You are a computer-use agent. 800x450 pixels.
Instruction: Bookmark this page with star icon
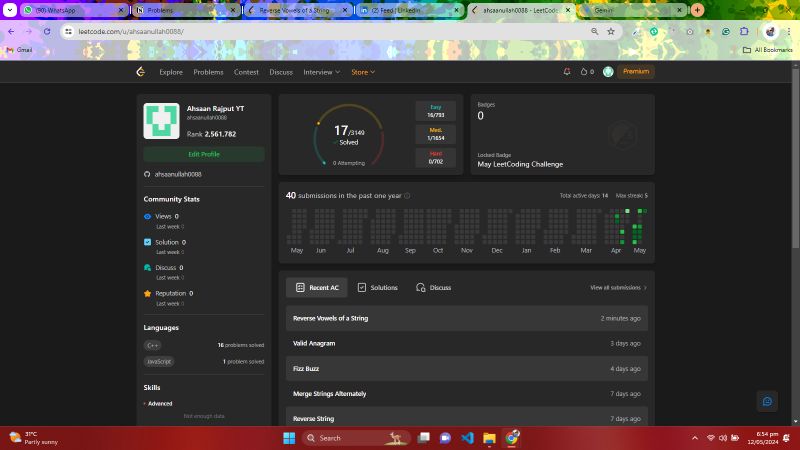coord(611,32)
